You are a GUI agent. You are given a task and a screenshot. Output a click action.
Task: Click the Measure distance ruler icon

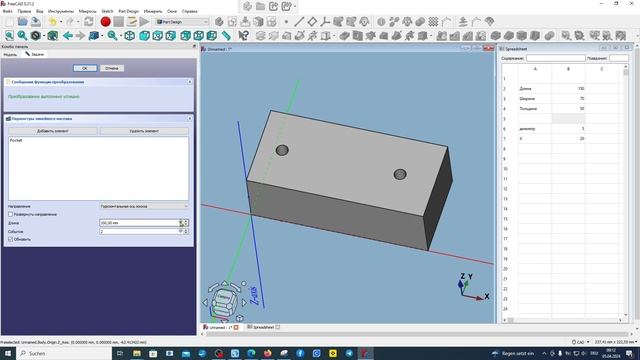point(226,36)
